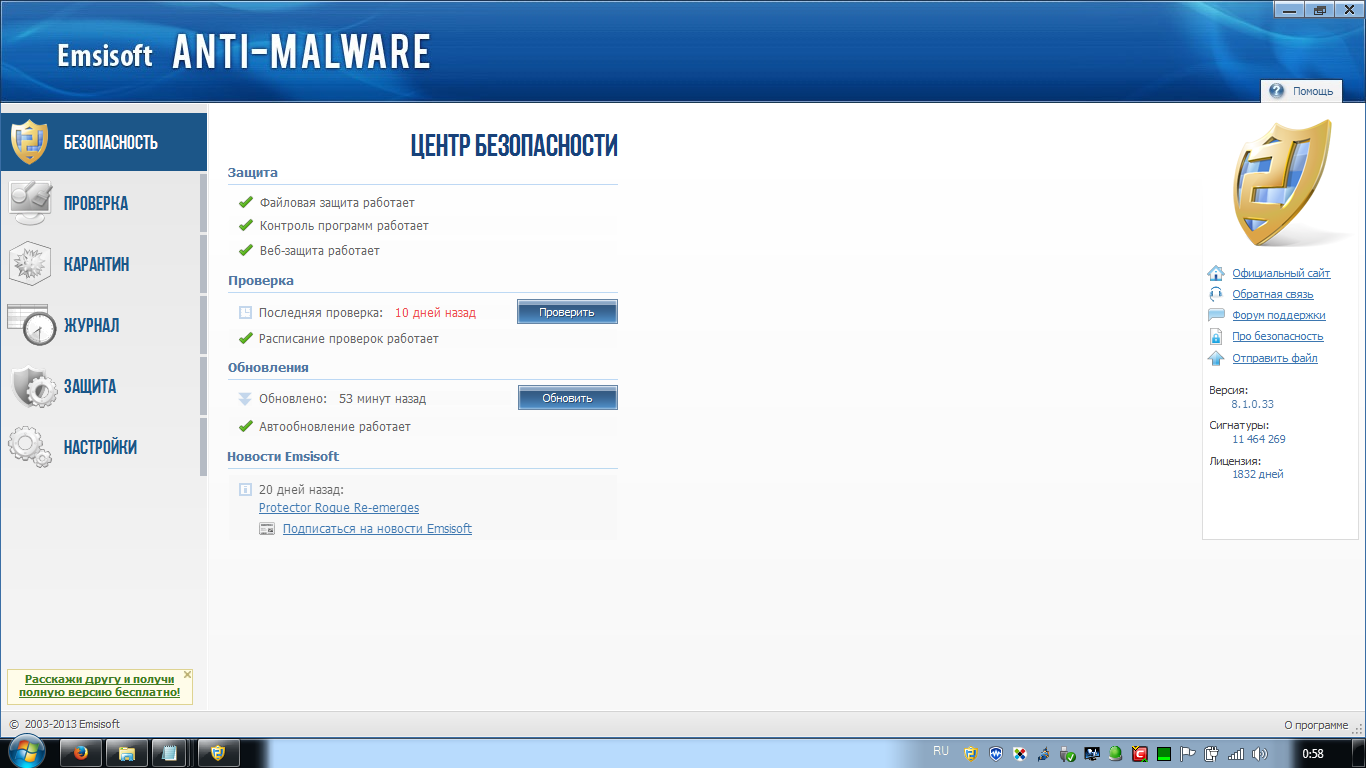Screen dimensions: 1366x768
Task: Close the Расскажи другу promo banner
Action: 187,674
